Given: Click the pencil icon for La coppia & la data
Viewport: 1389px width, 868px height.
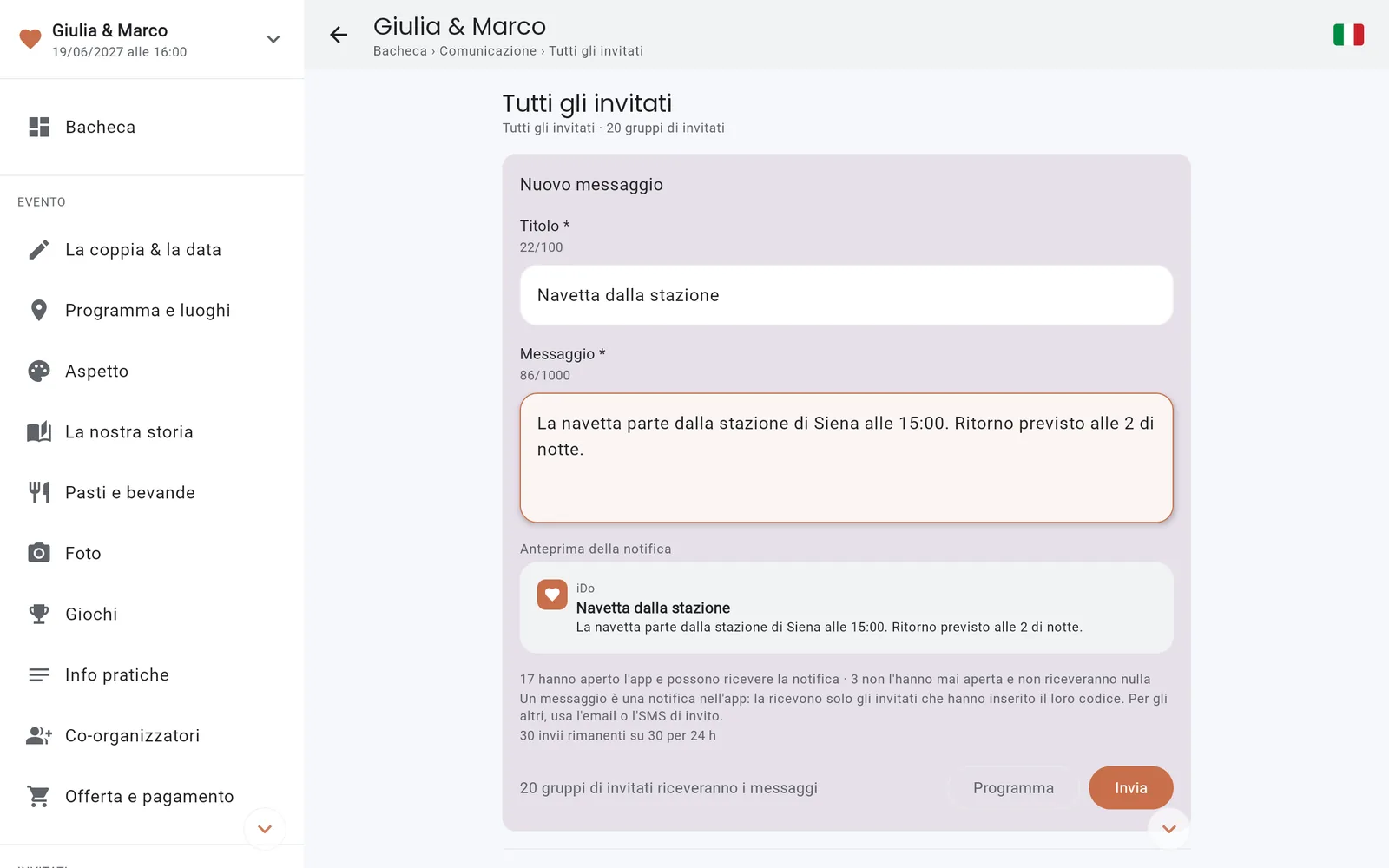Looking at the screenshot, I should click(x=39, y=250).
